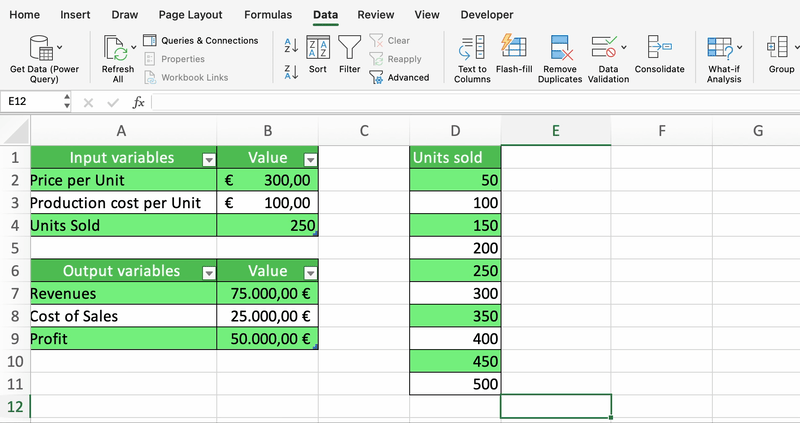
Task: Open Get Data (Power Query)
Action: click(x=44, y=59)
